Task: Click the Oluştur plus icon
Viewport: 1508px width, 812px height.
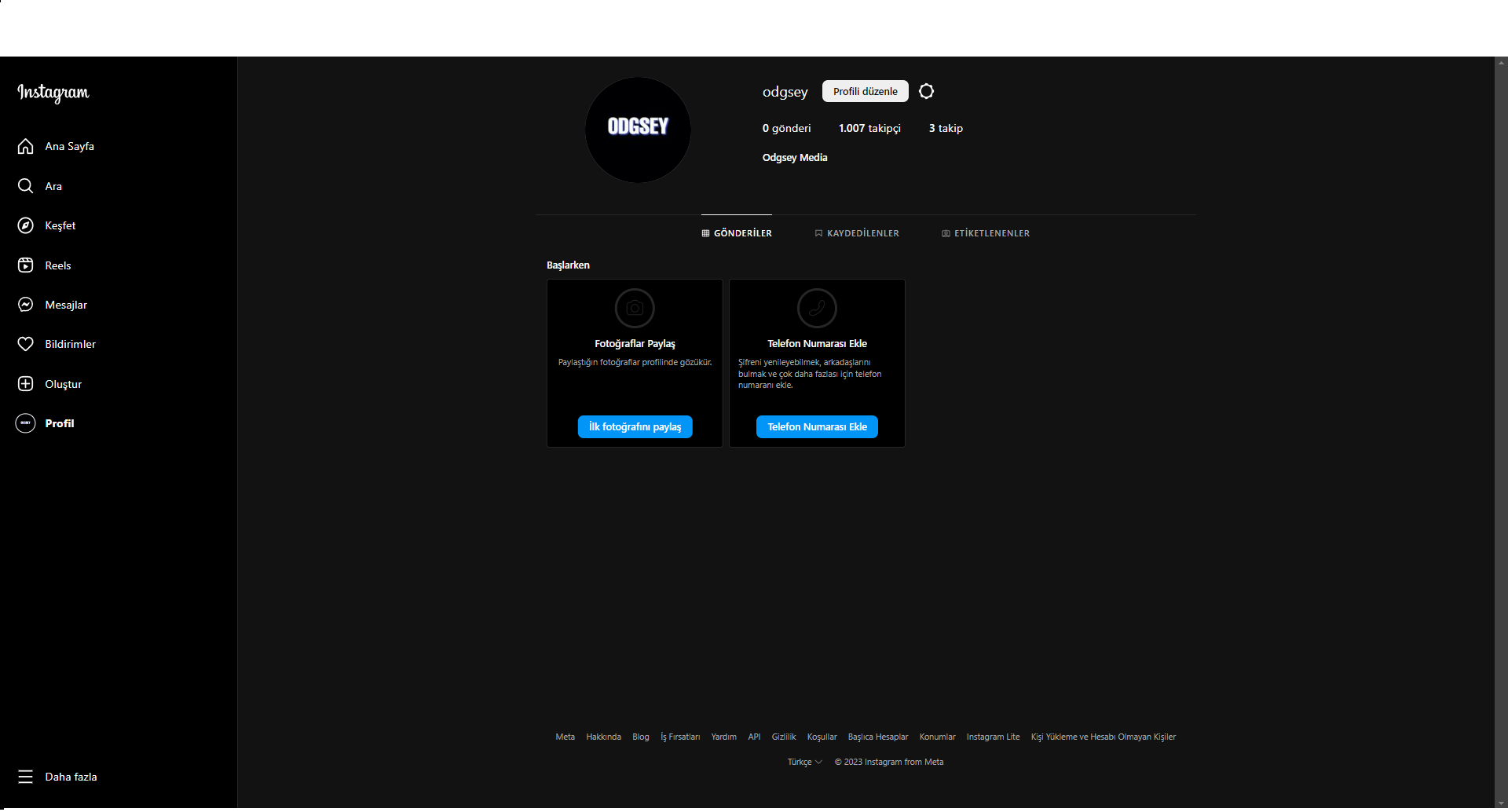Action: coord(26,384)
